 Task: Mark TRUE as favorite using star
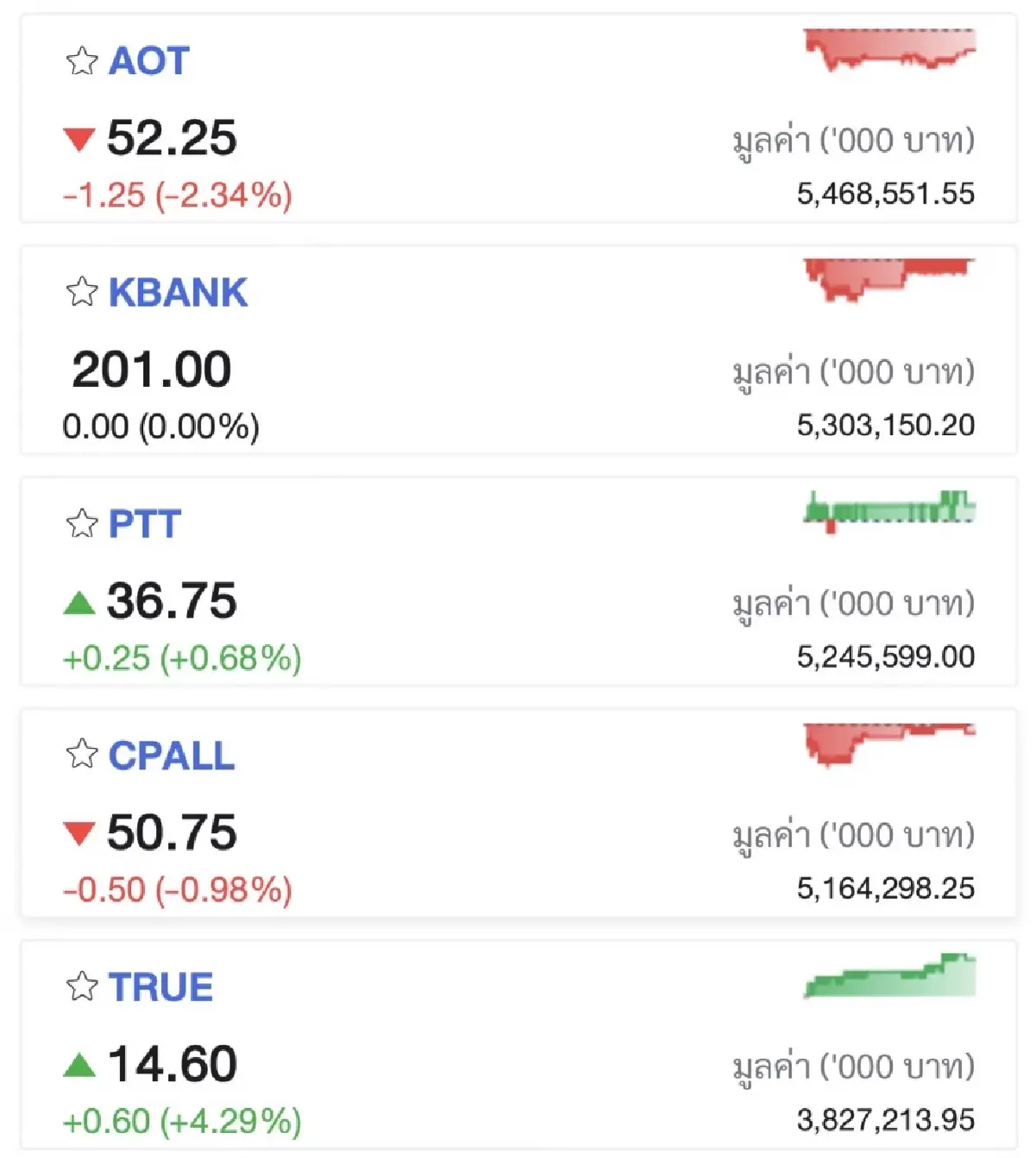82,986
